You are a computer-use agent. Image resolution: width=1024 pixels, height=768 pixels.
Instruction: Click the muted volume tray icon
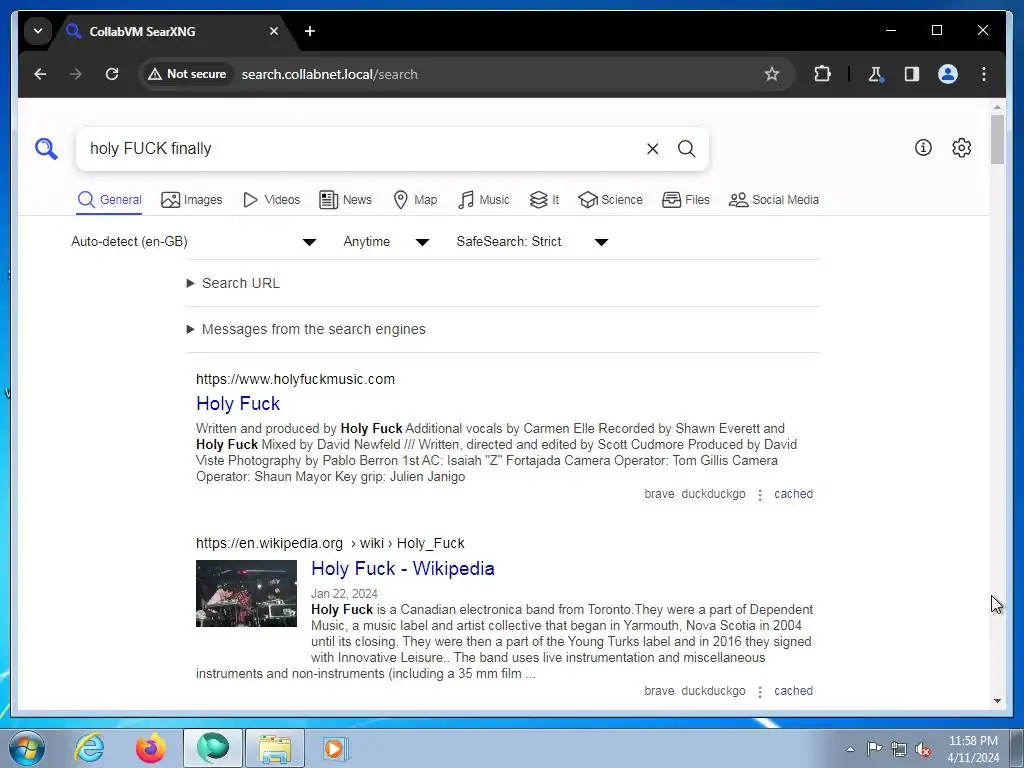pos(923,749)
